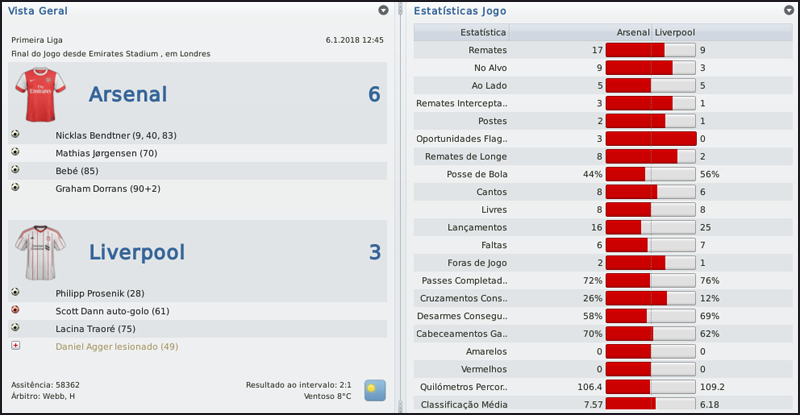Open the Liverpool team name link
This screenshot has width=800, height=415.
137,252
